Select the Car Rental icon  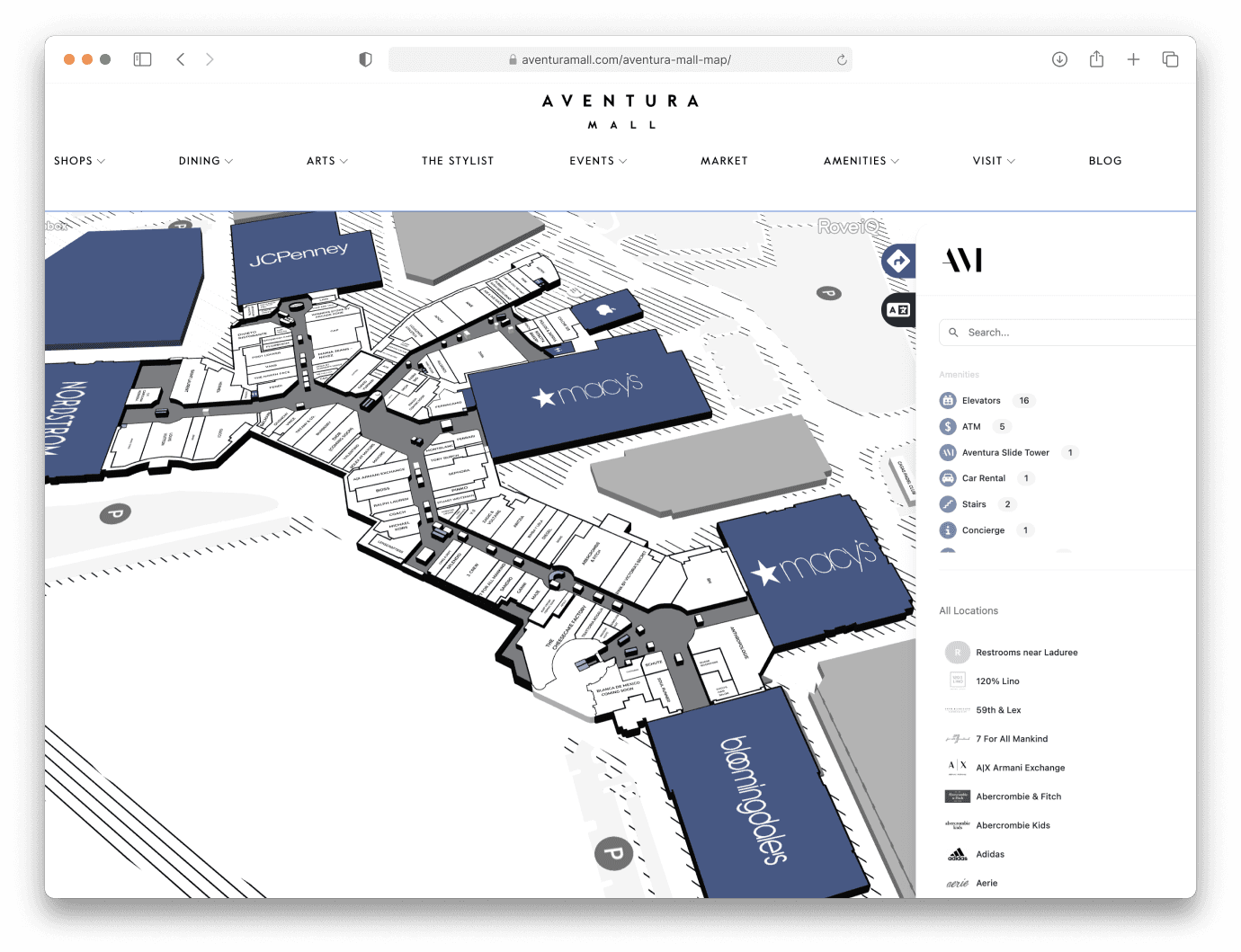[x=948, y=478]
